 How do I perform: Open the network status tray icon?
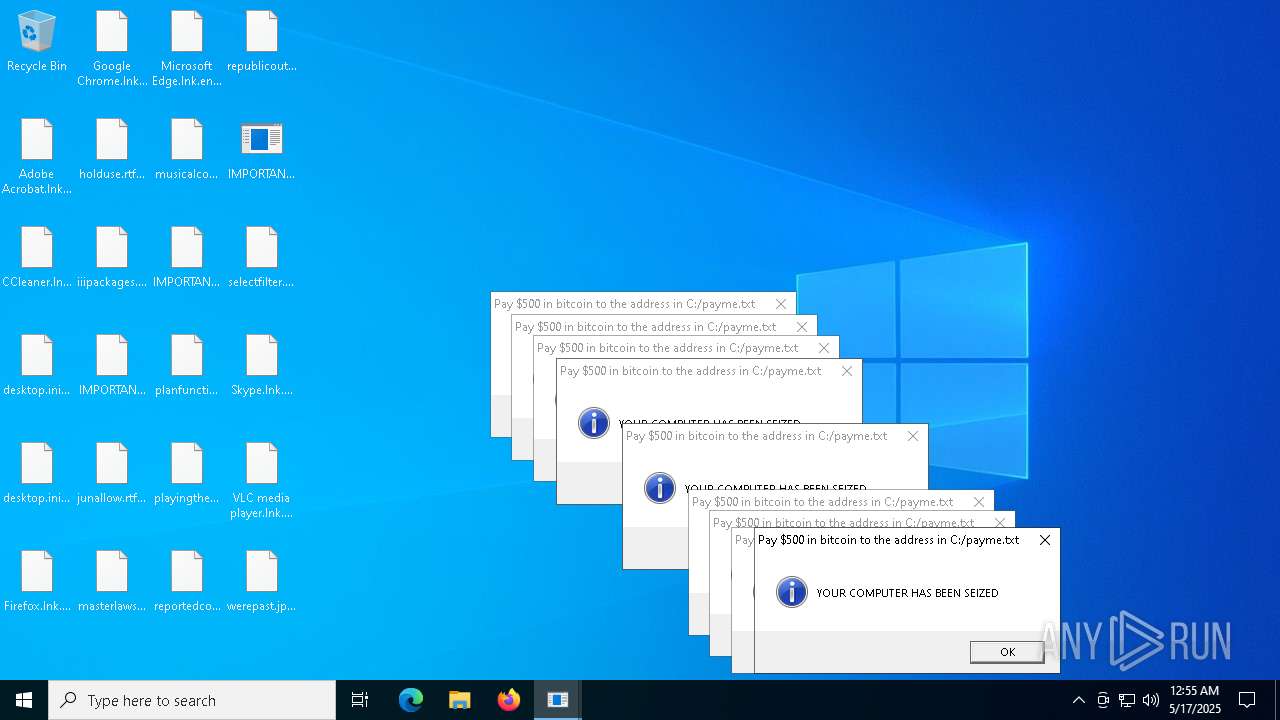pos(1127,700)
